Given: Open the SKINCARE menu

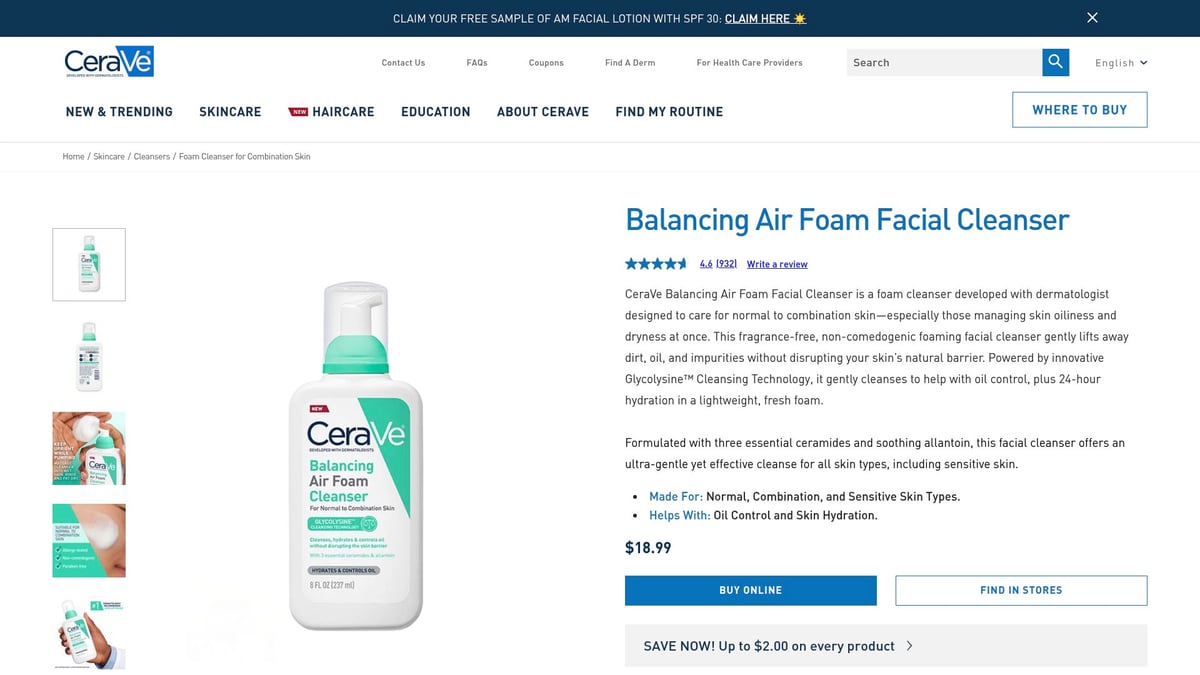Looking at the screenshot, I should 230,112.
